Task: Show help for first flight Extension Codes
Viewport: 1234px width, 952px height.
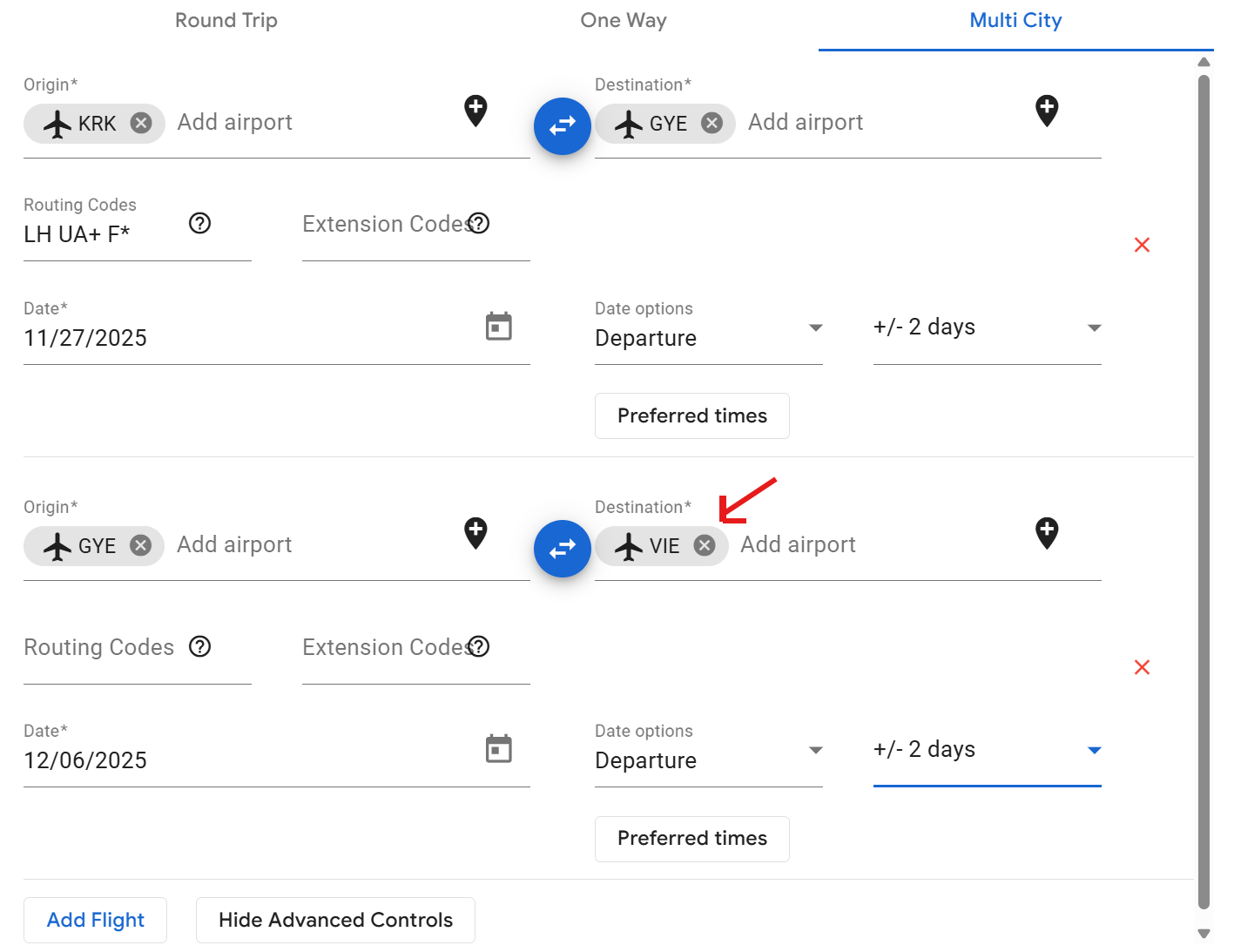Action: [479, 224]
